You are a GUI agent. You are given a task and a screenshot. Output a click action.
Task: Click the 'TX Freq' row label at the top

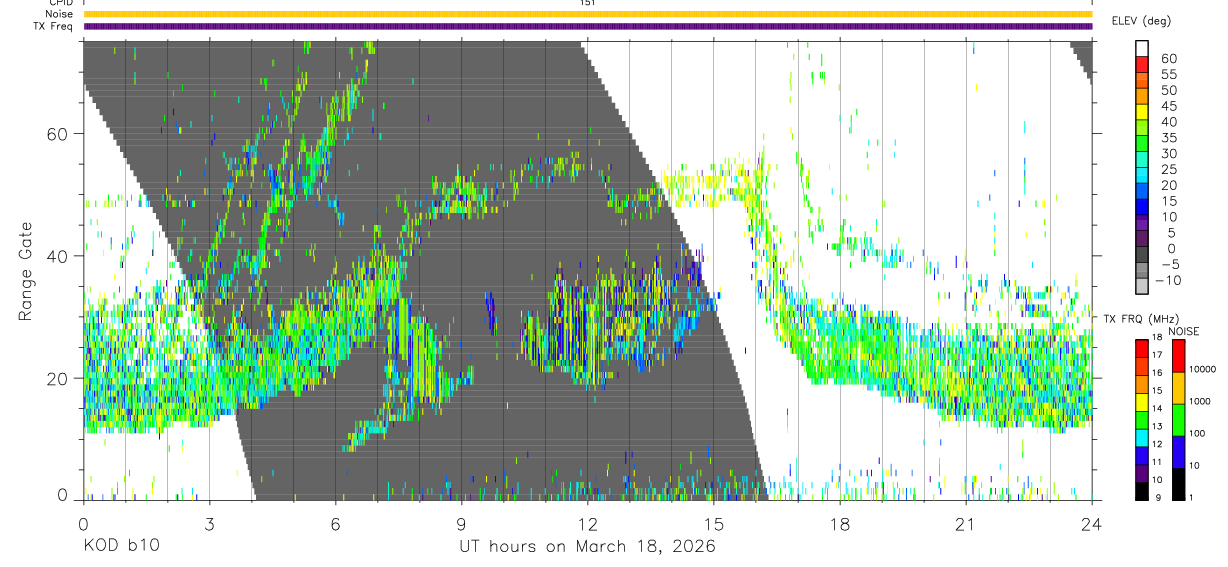click(54, 26)
